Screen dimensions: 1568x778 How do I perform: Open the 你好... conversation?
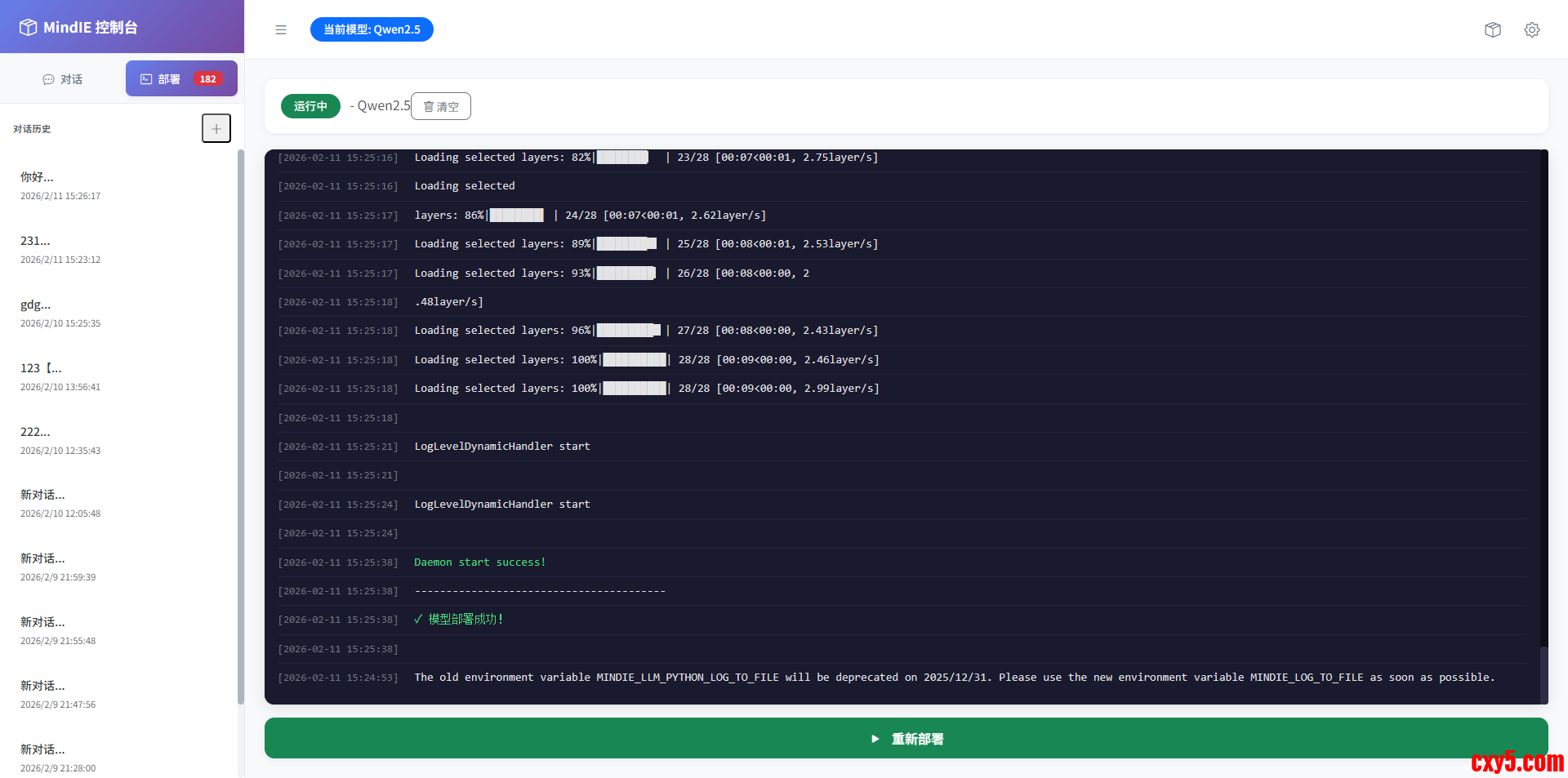tap(118, 185)
